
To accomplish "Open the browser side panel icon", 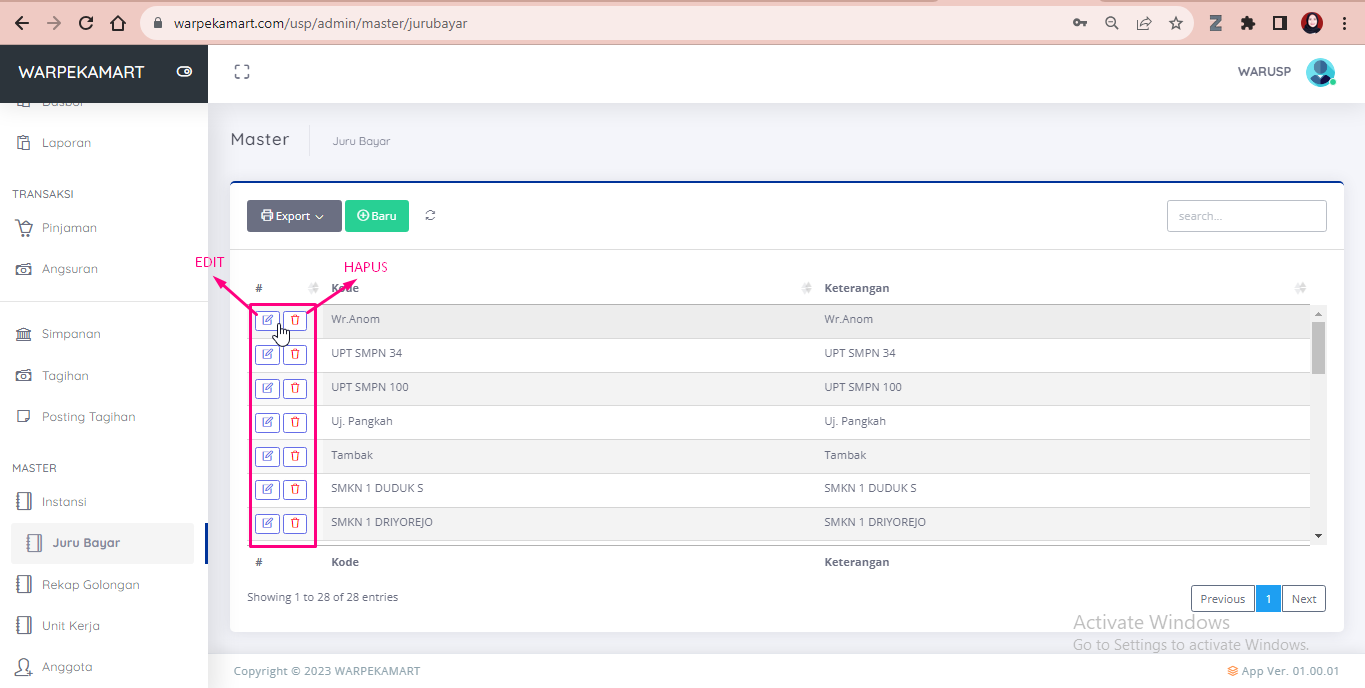I will (1279, 23).
